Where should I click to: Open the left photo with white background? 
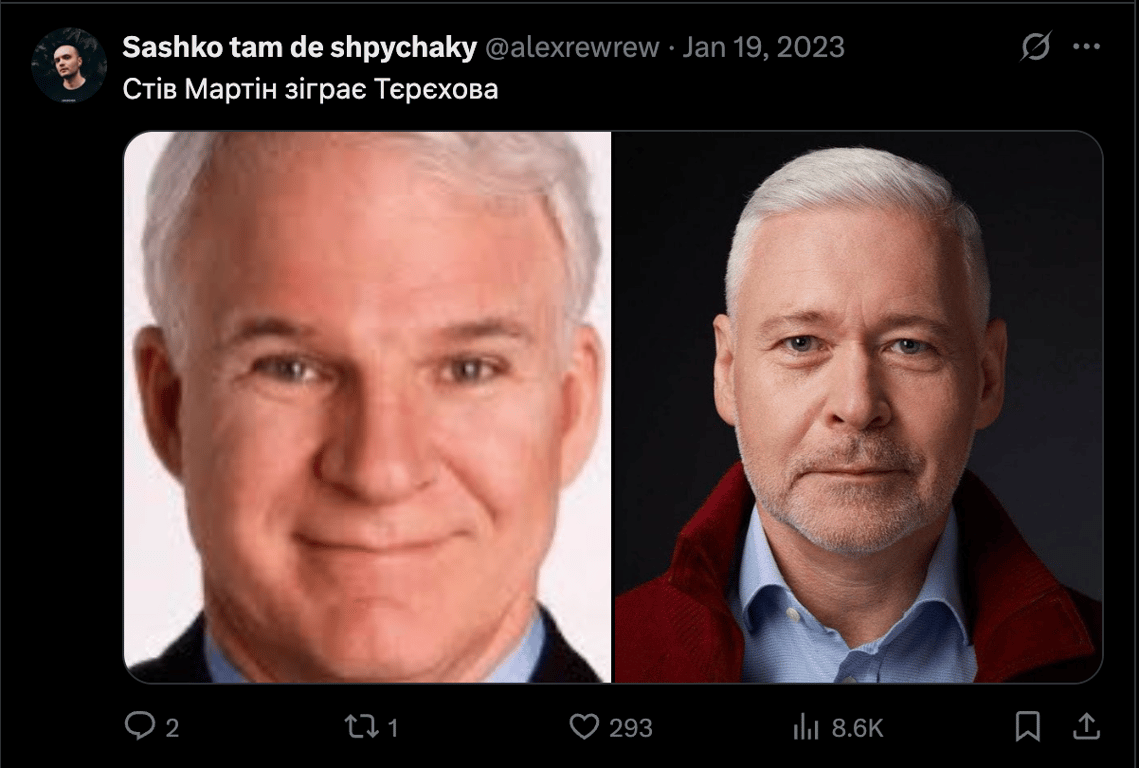point(368,407)
